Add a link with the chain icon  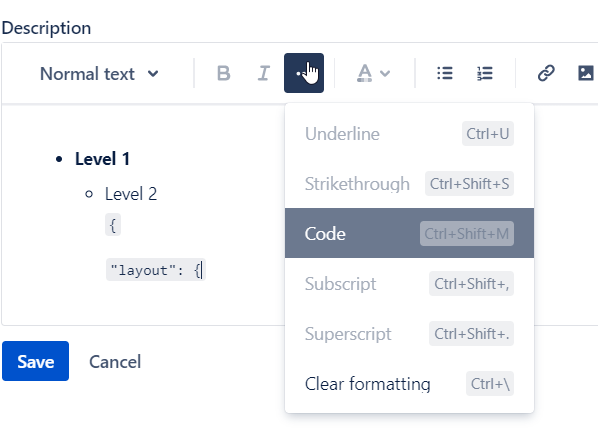546,73
